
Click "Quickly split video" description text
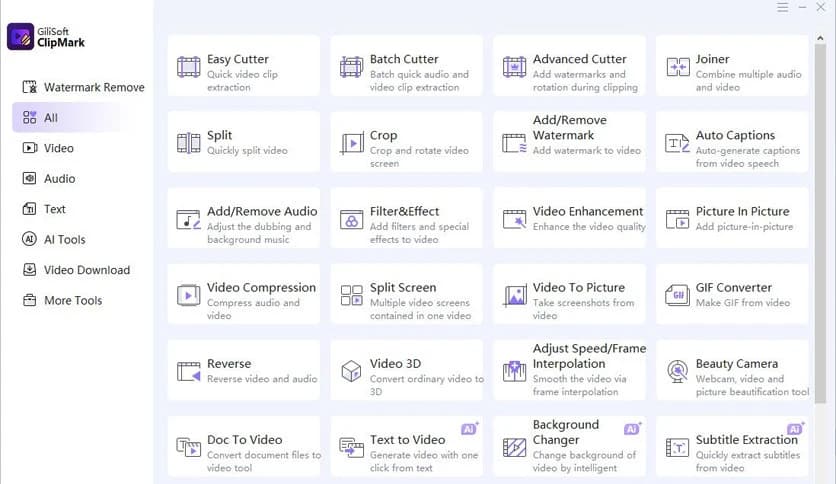pyautogui.click(x=247, y=151)
